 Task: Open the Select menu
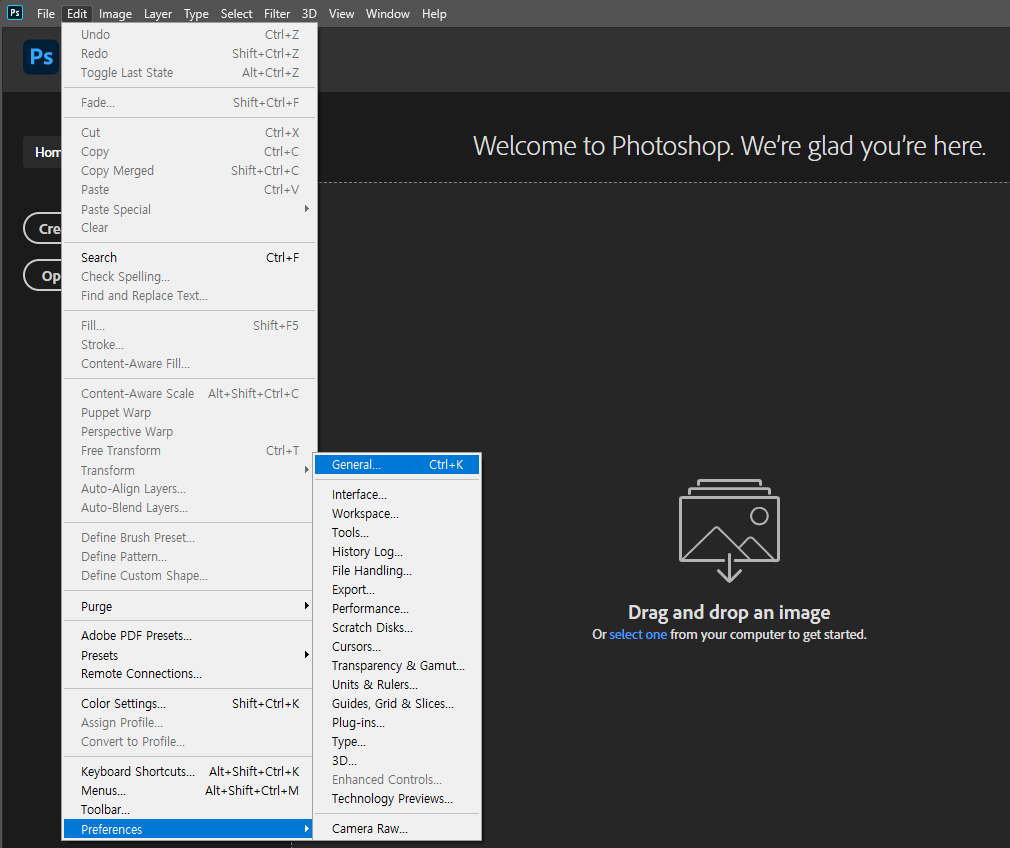236,14
